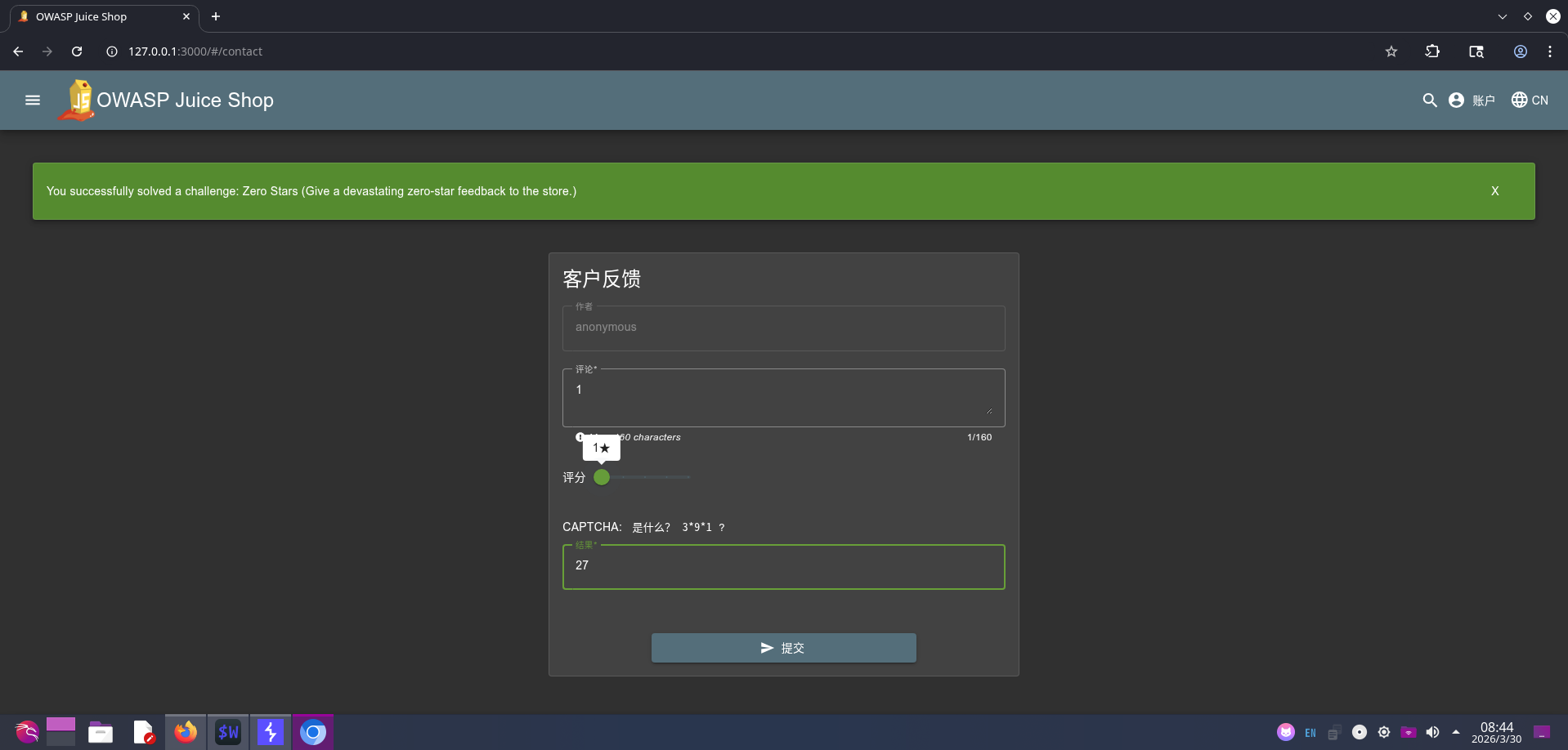The height and width of the screenshot is (750, 1568).
Task: Click the 1/160 character counter
Action: [979, 437]
